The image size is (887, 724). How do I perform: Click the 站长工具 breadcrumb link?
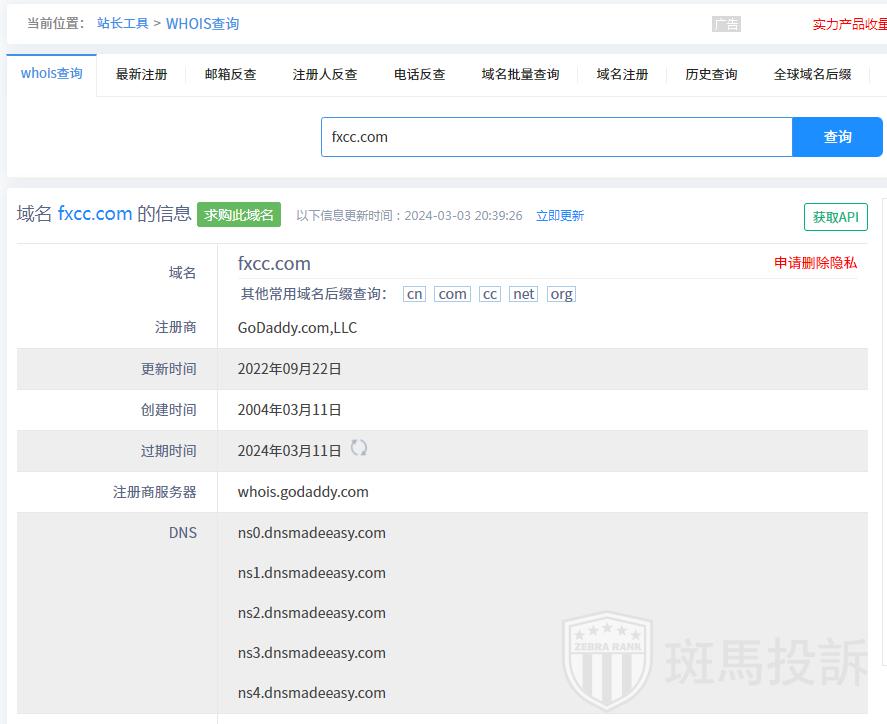tap(122, 24)
